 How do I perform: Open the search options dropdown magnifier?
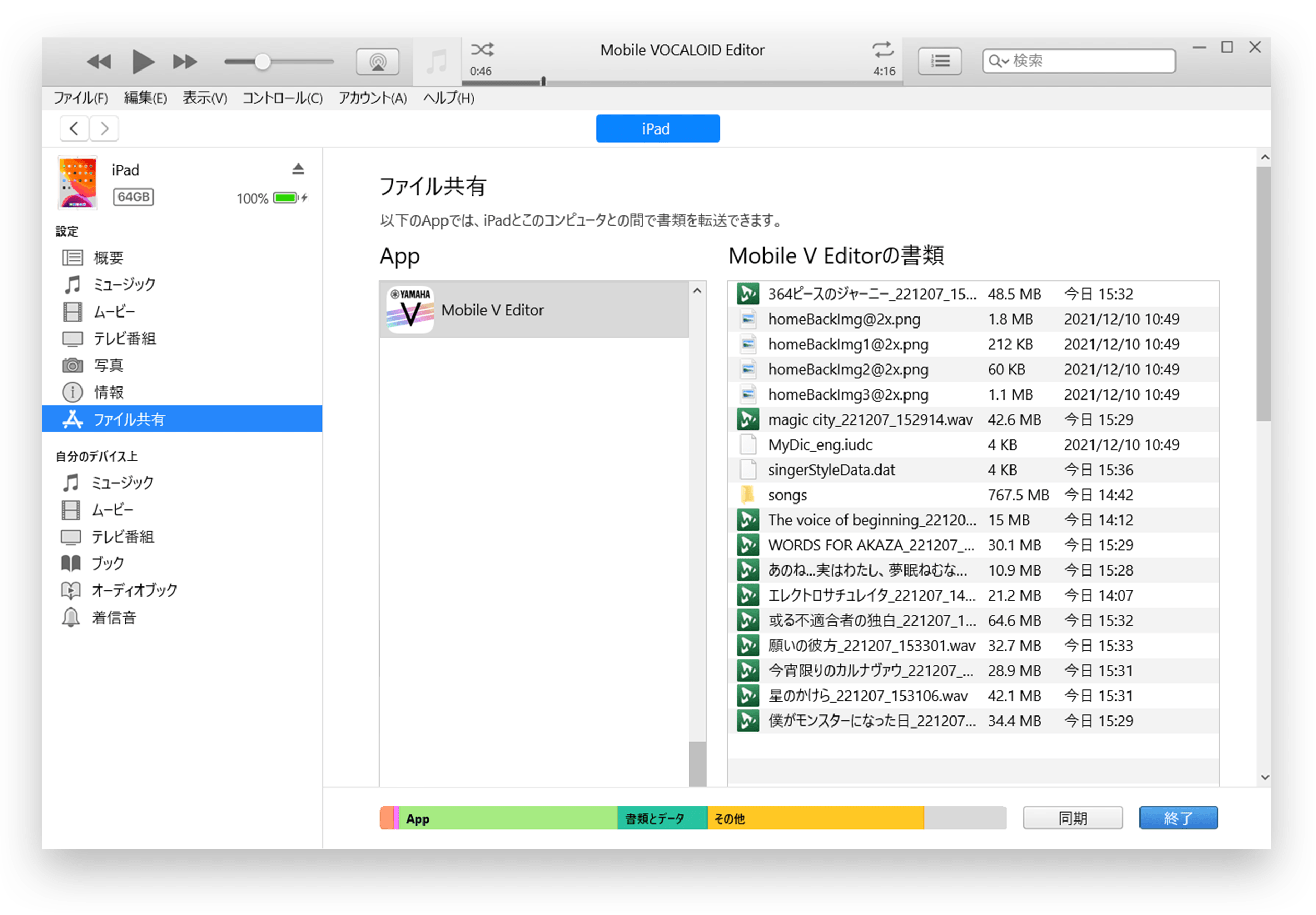[x=998, y=61]
